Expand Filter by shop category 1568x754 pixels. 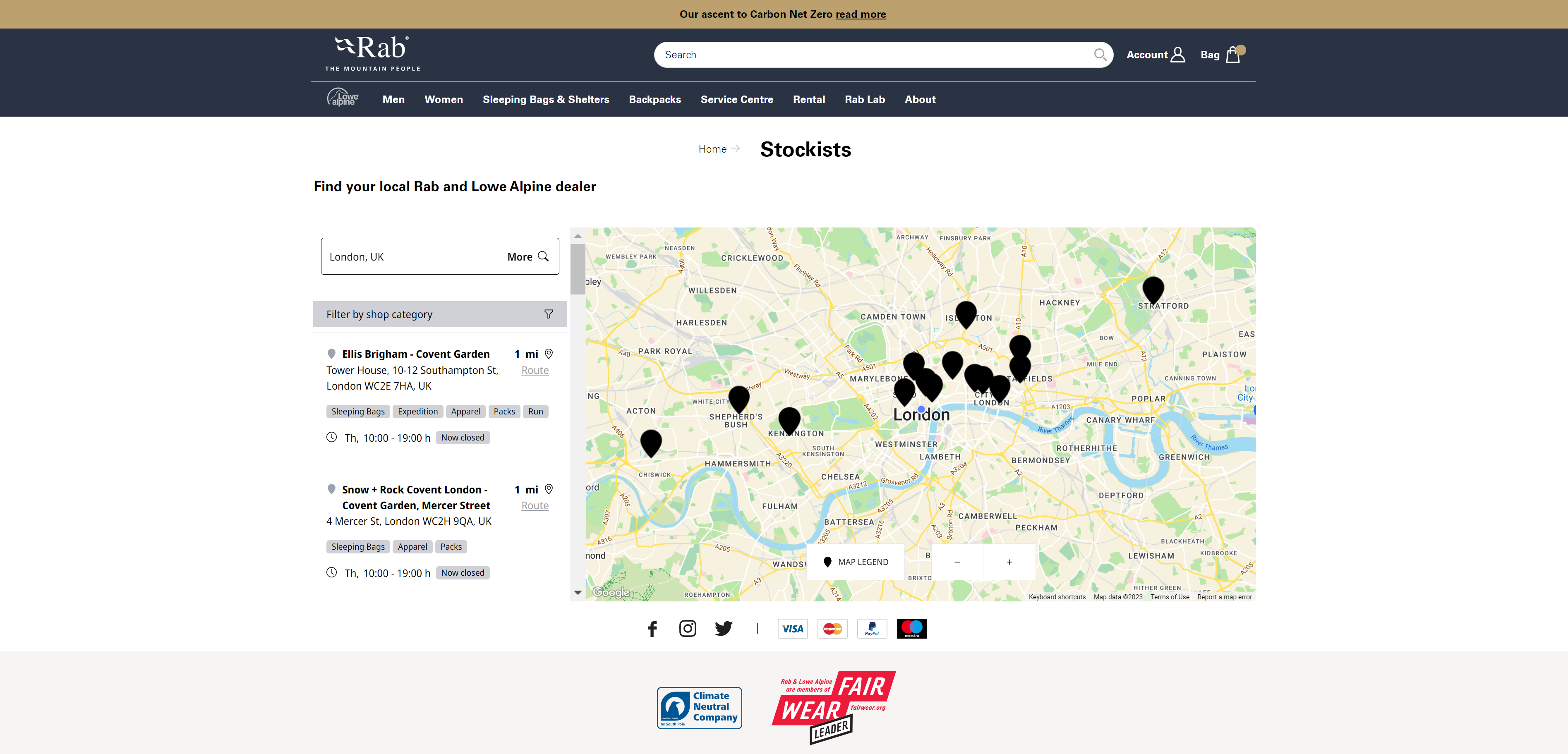click(440, 314)
